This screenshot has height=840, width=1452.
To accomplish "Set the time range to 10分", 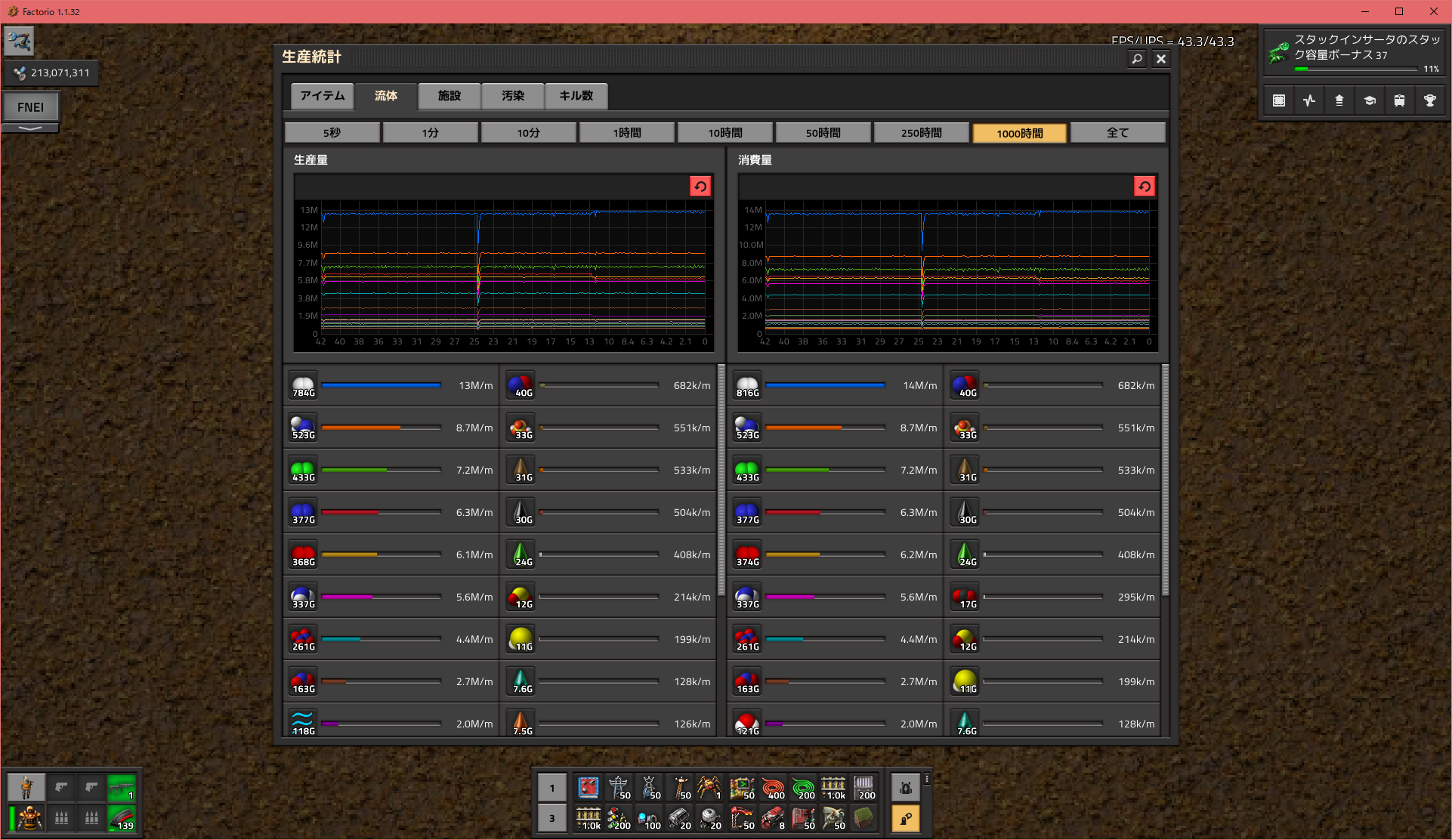I will (x=529, y=133).
